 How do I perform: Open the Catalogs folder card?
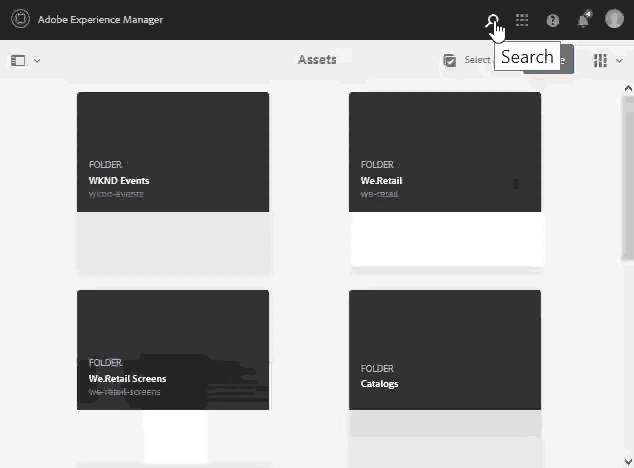445,377
